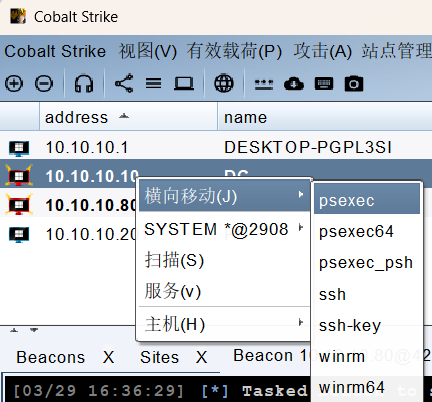The height and width of the screenshot is (402, 432).
Task: Open the 有效载荷(P) menu
Action: (234, 51)
